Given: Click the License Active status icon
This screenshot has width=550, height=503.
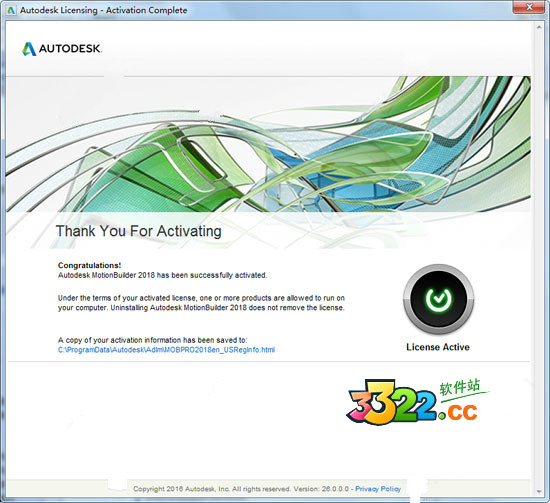Looking at the screenshot, I should pos(438,299).
